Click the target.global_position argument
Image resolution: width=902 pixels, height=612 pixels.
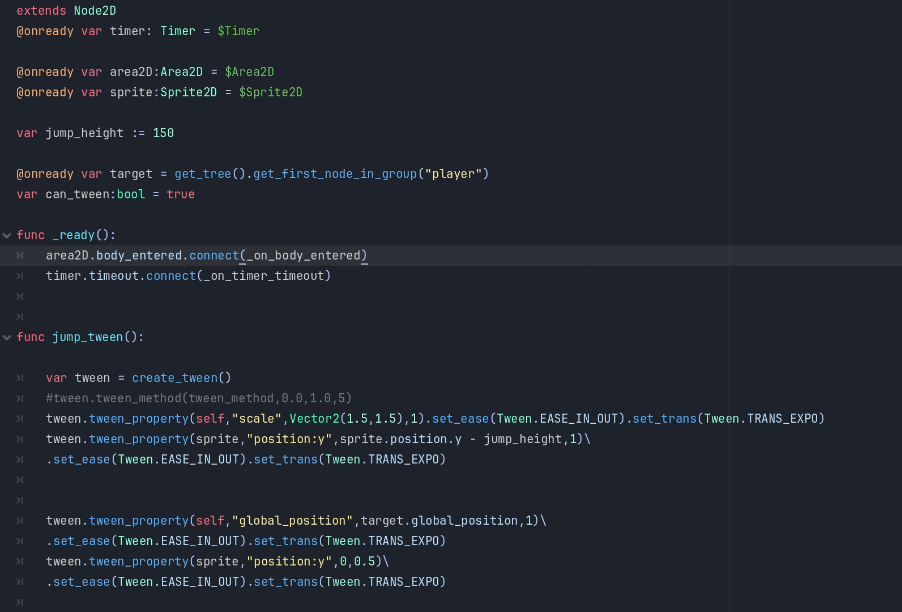coord(440,521)
